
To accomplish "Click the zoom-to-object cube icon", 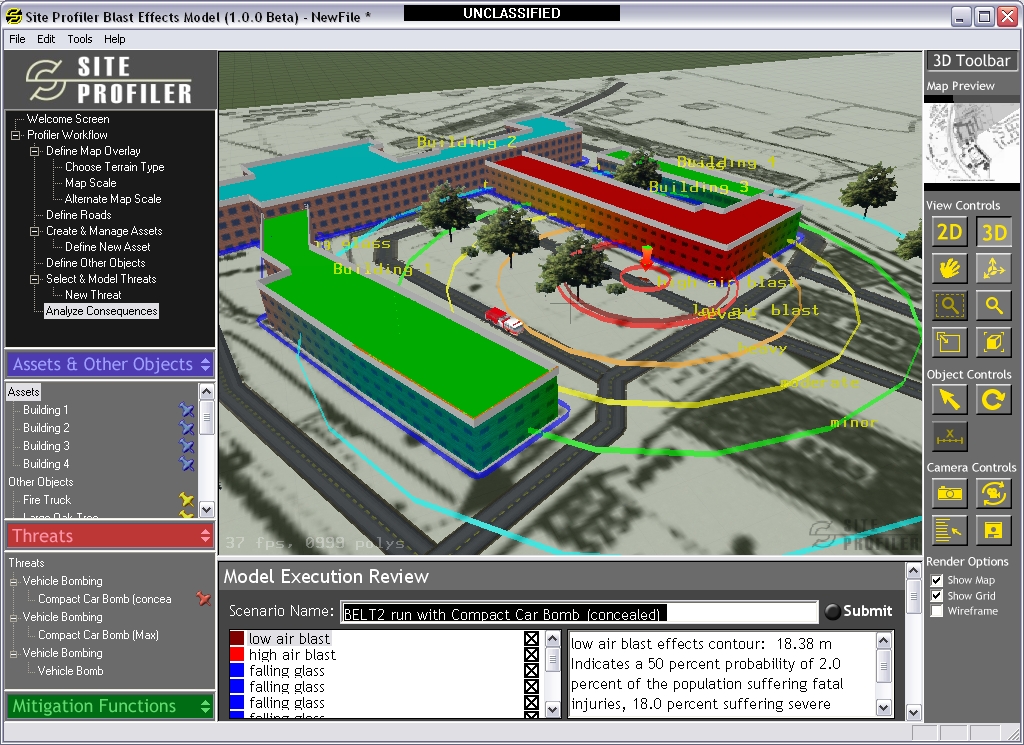I will pos(993,342).
